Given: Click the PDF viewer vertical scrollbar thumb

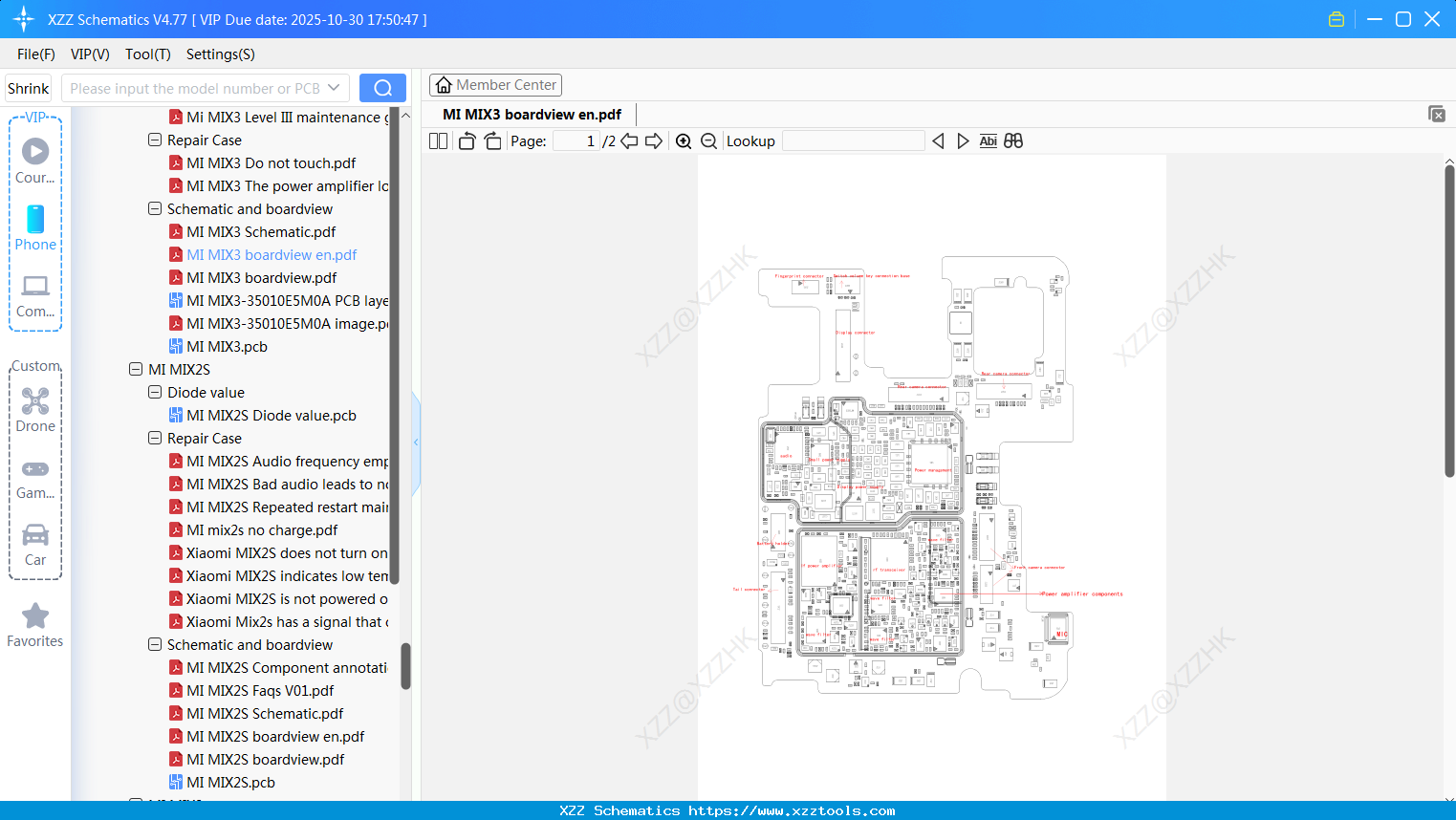Looking at the screenshot, I should click(1449, 321).
